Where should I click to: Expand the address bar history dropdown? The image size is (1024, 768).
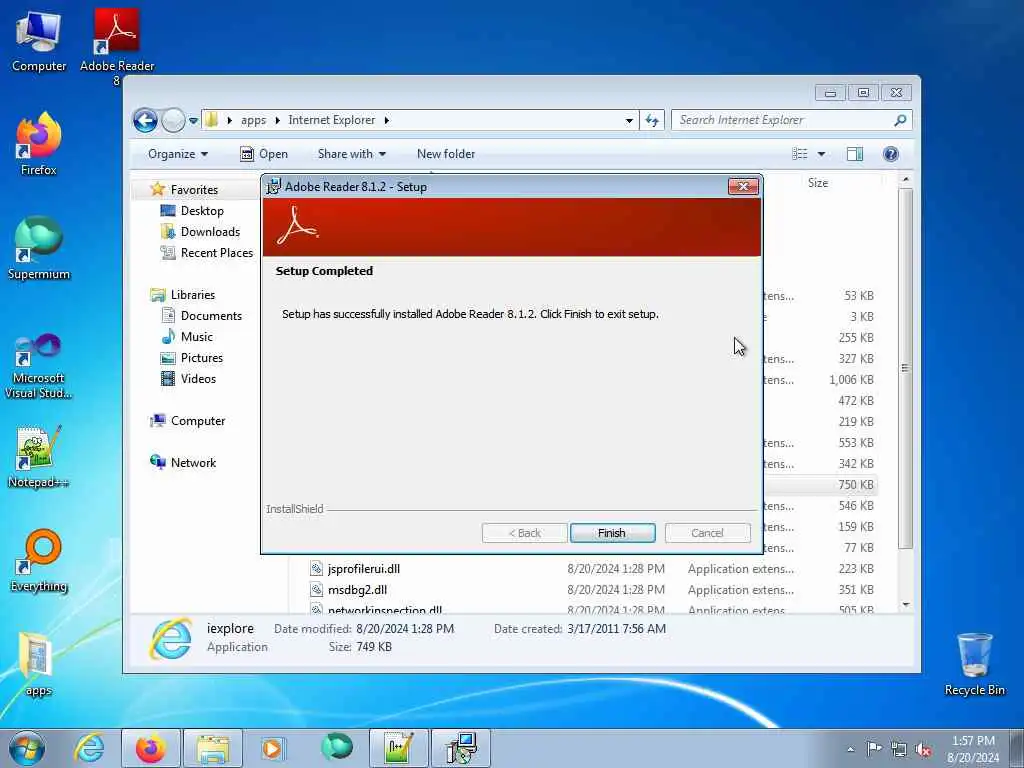tap(629, 120)
